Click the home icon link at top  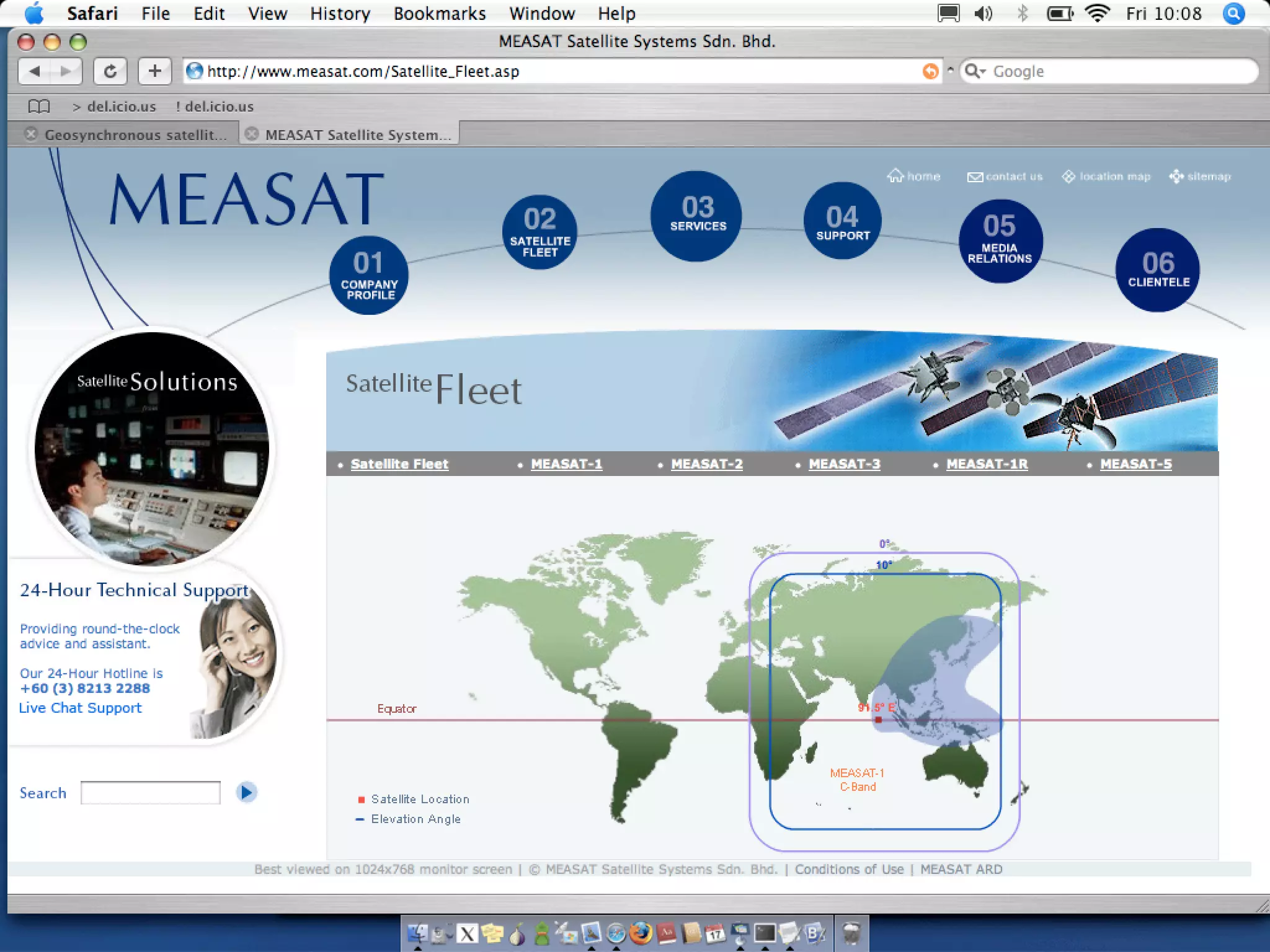coord(913,177)
